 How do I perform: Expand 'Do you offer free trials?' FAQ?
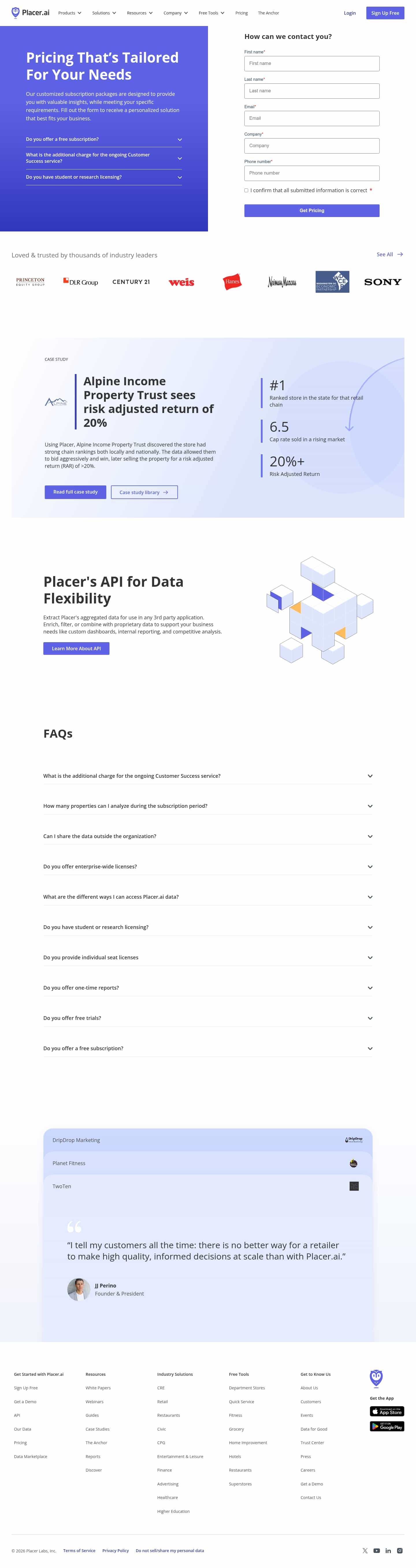coord(208,1018)
